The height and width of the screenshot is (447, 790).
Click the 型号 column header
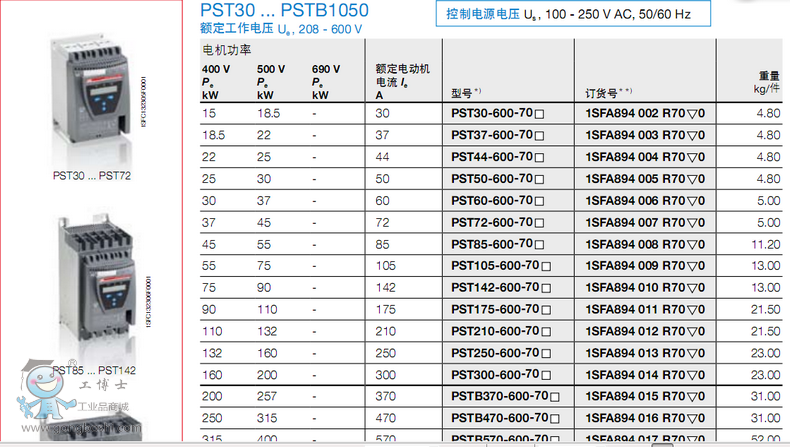466,93
